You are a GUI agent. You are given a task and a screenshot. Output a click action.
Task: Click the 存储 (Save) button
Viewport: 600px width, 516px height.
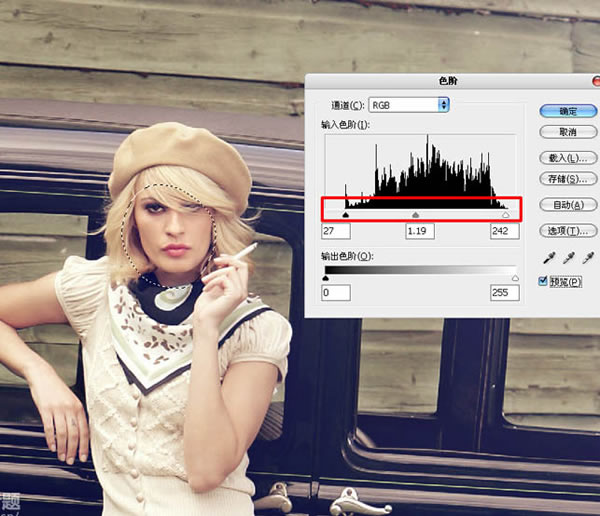(x=561, y=180)
